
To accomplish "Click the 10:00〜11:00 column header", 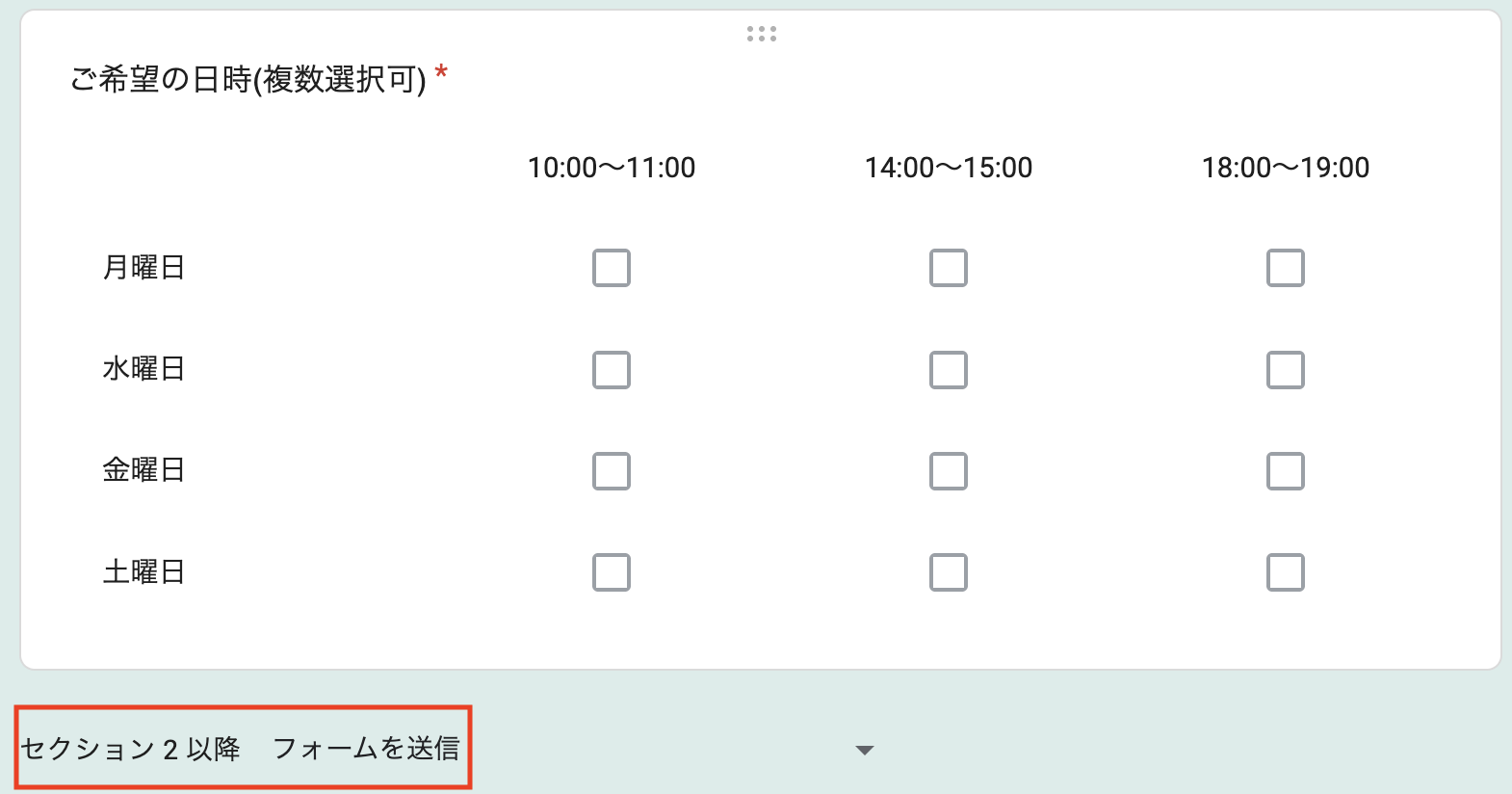I will (612, 168).
